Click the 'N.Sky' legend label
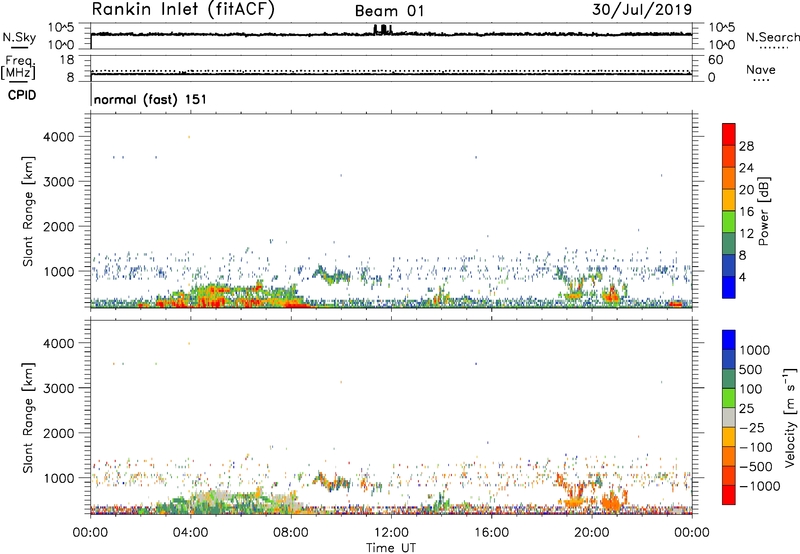This screenshot has width=800, height=554. point(19,37)
